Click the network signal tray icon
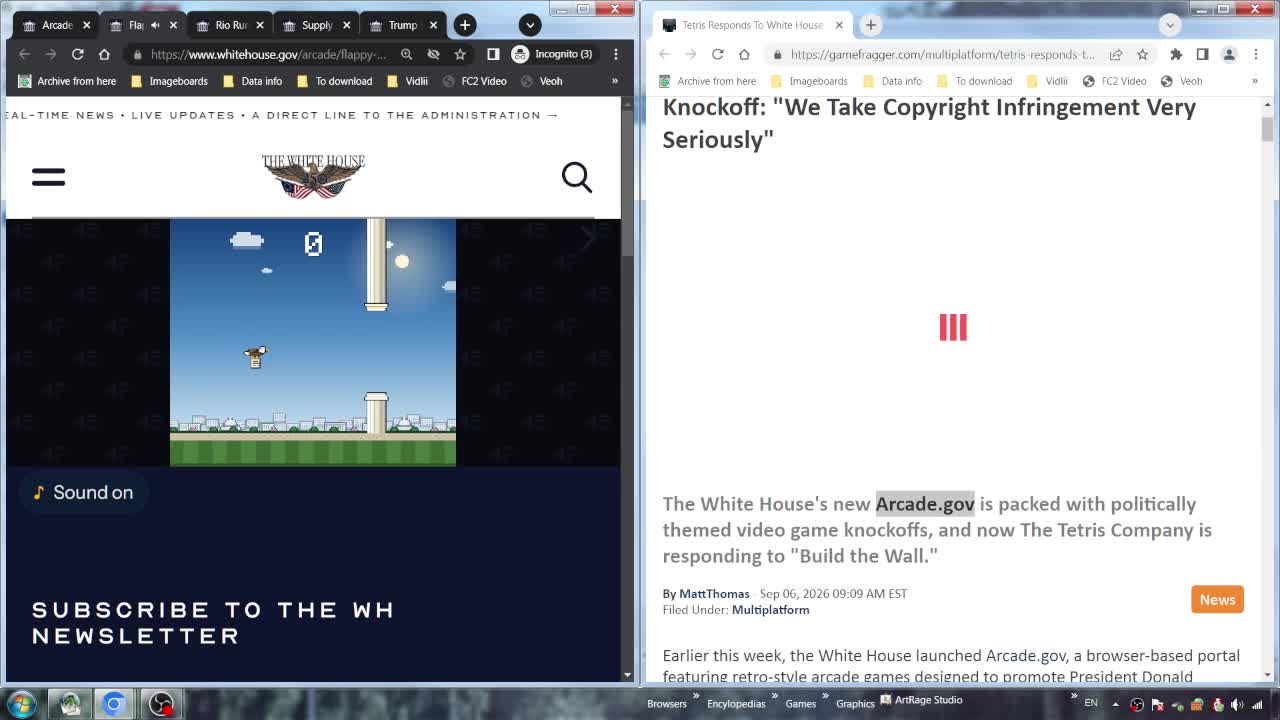The width and height of the screenshot is (1280, 720). (x=1257, y=704)
